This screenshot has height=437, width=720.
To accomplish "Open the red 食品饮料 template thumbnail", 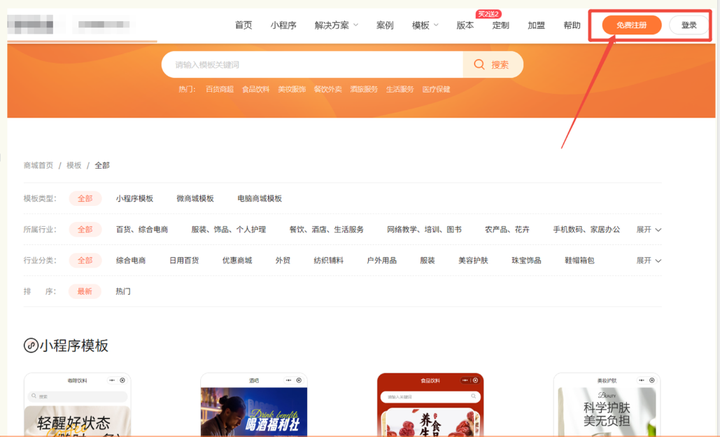I will click(x=430, y=405).
